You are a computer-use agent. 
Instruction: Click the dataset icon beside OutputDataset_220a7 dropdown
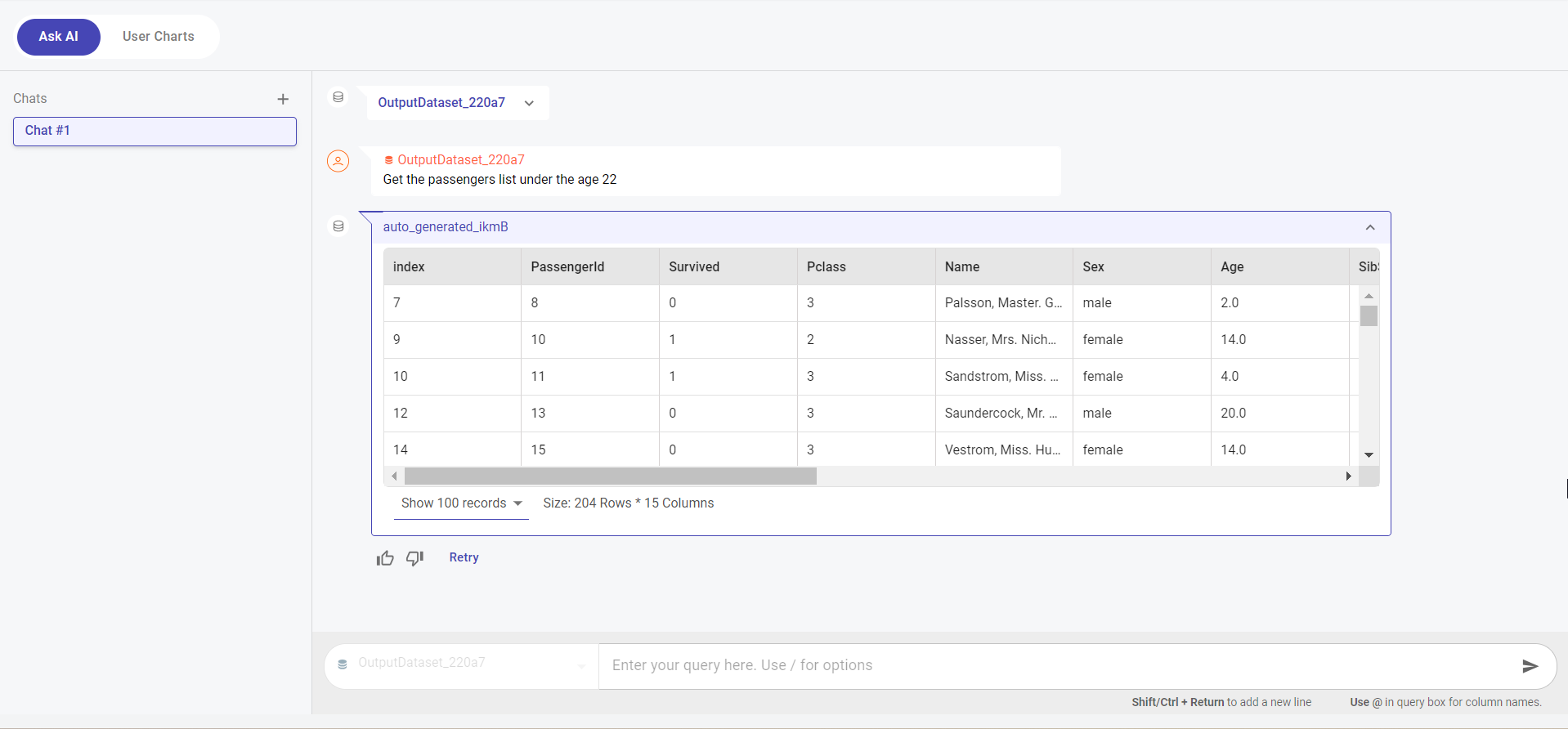point(338,97)
